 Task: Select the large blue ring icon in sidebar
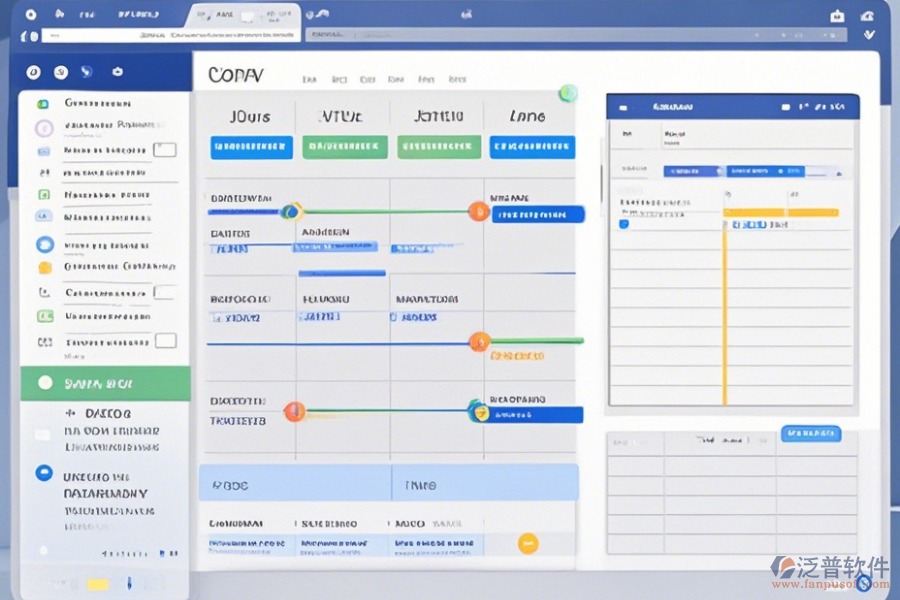pyautogui.click(x=45, y=245)
